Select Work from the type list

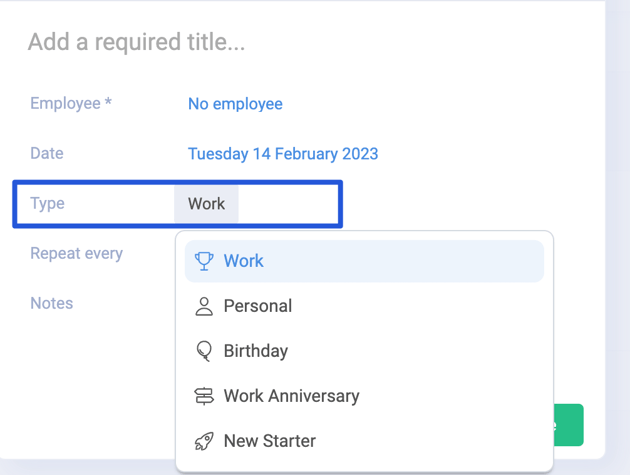click(x=364, y=261)
